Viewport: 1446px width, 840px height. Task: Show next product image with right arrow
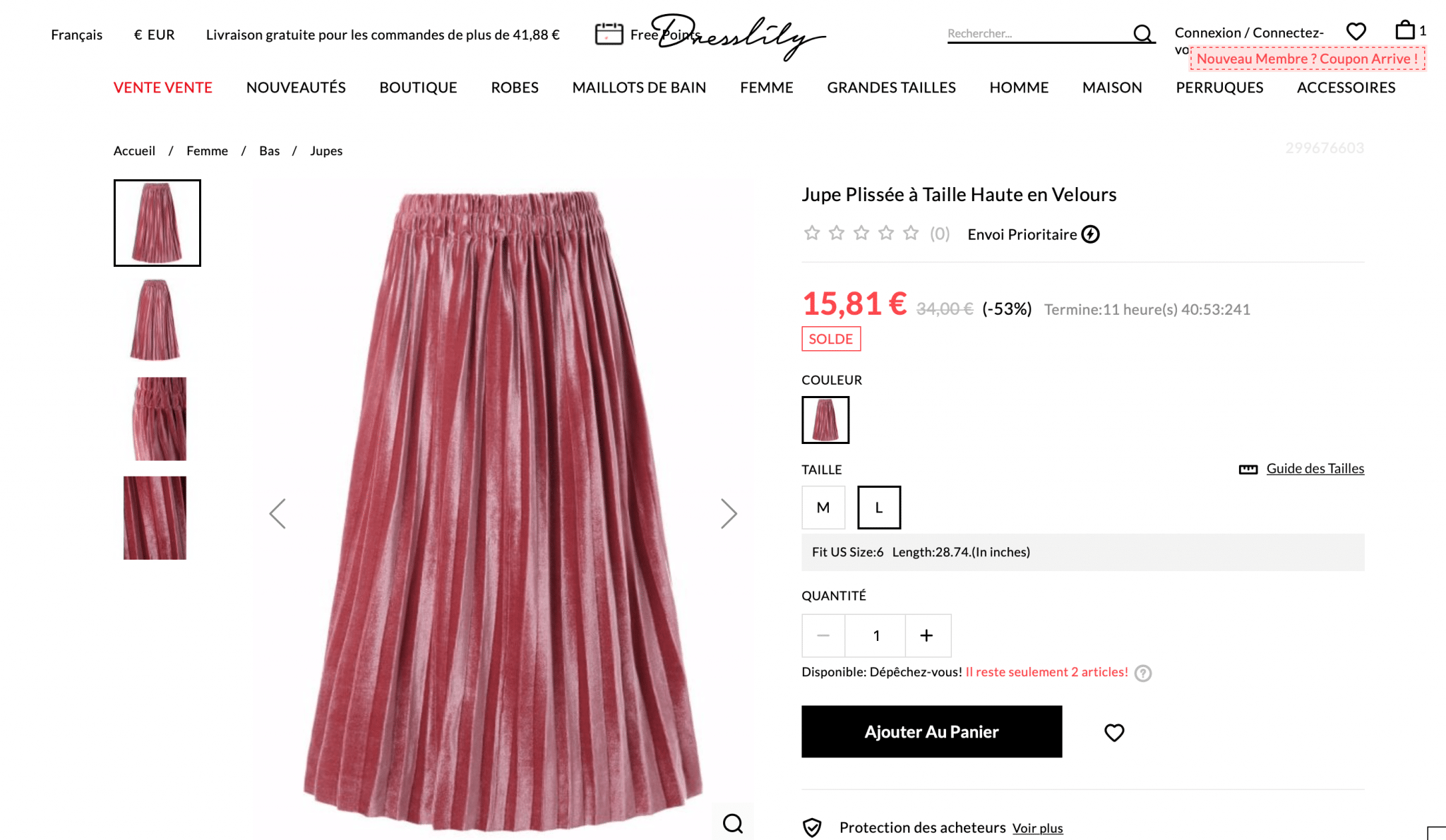[729, 514]
